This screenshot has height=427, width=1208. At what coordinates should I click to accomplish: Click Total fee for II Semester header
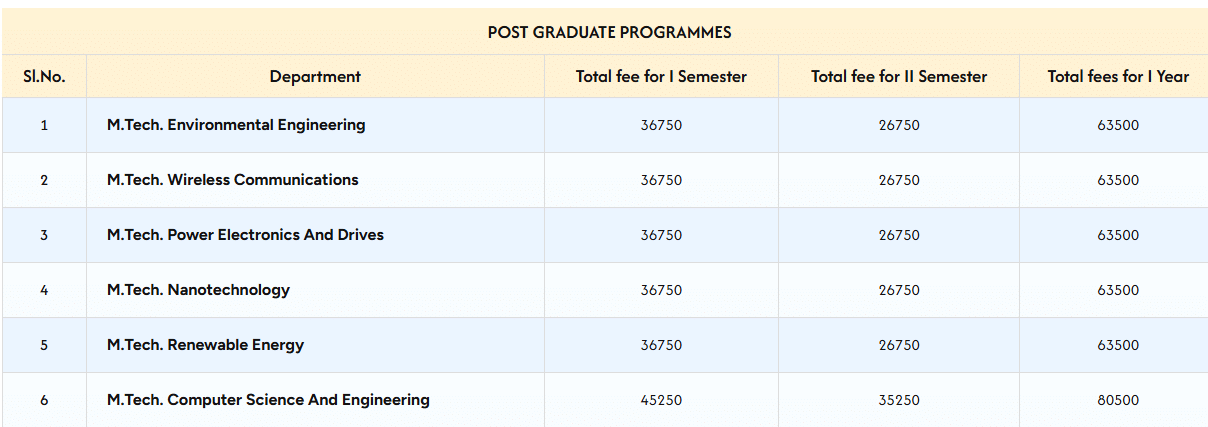point(899,76)
